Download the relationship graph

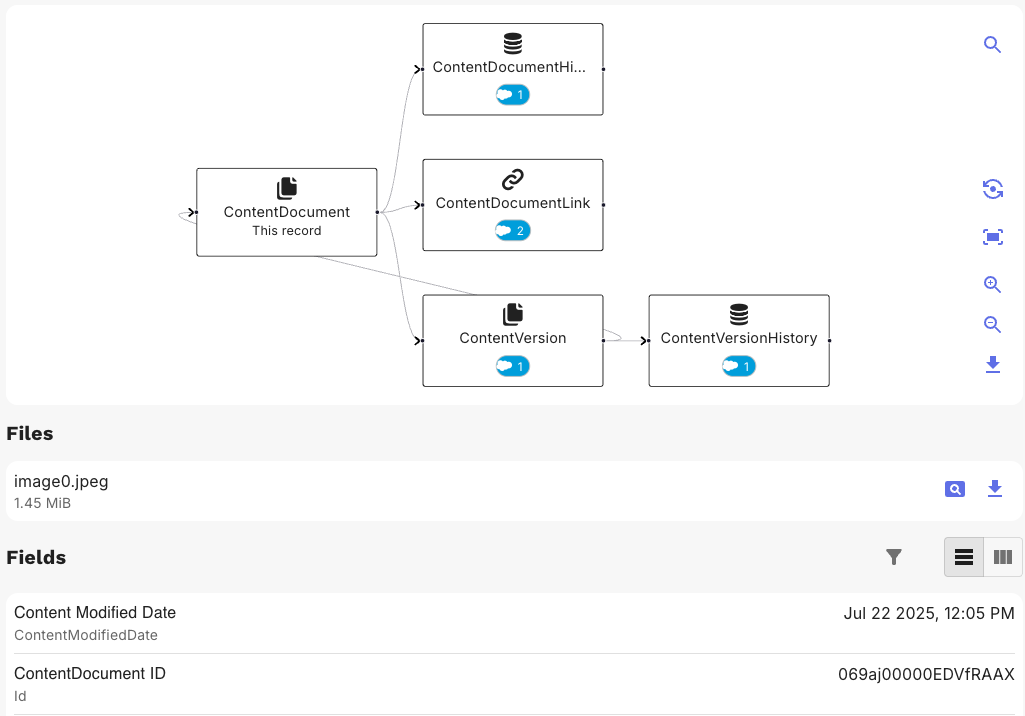[x=992, y=364]
